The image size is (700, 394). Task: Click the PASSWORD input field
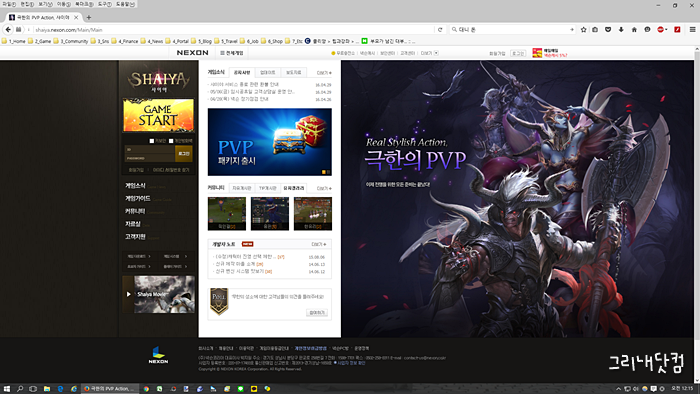coord(150,158)
